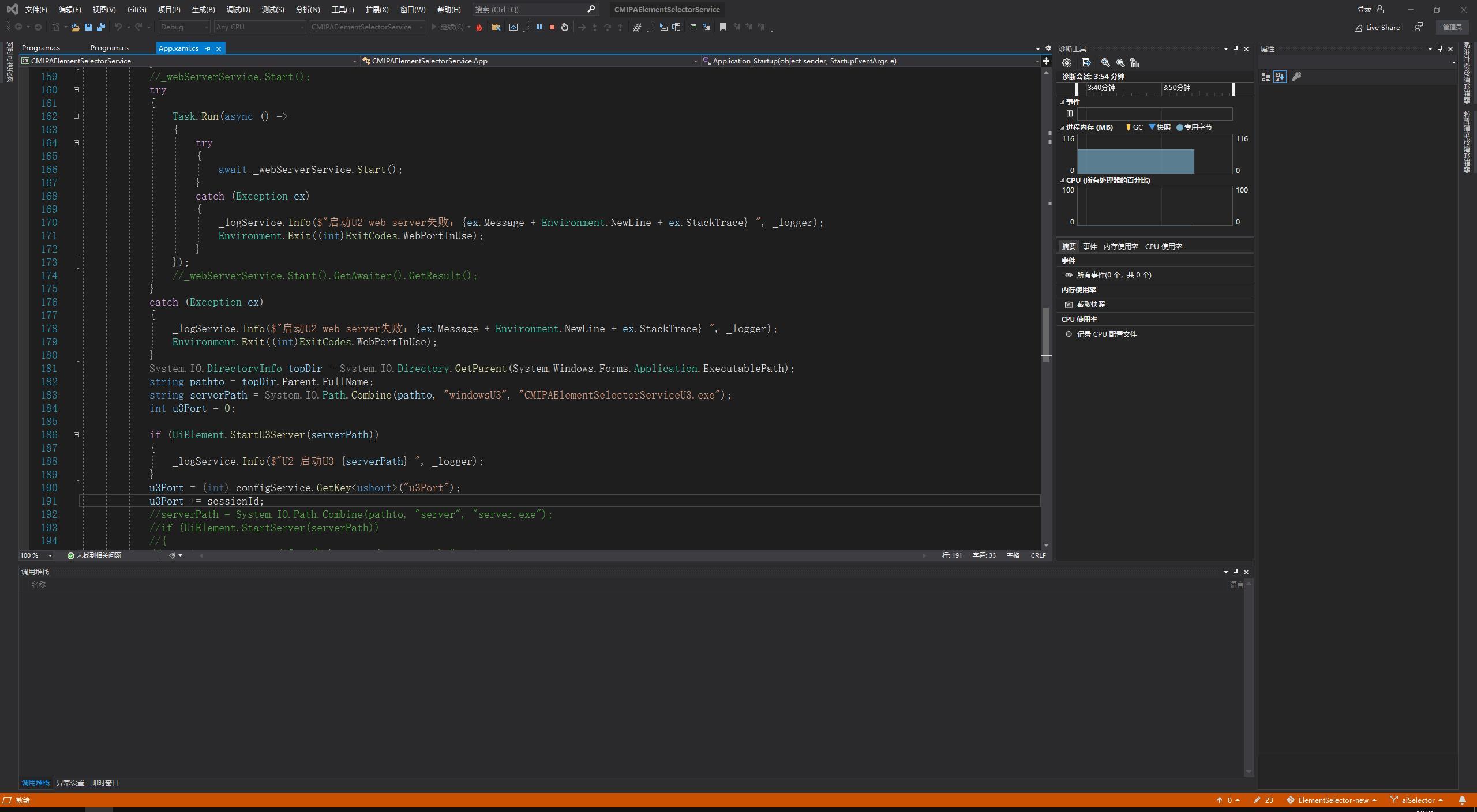Click the export diagnostic session icon
1477x812 pixels.
pyautogui.click(x=1086, y=63)
